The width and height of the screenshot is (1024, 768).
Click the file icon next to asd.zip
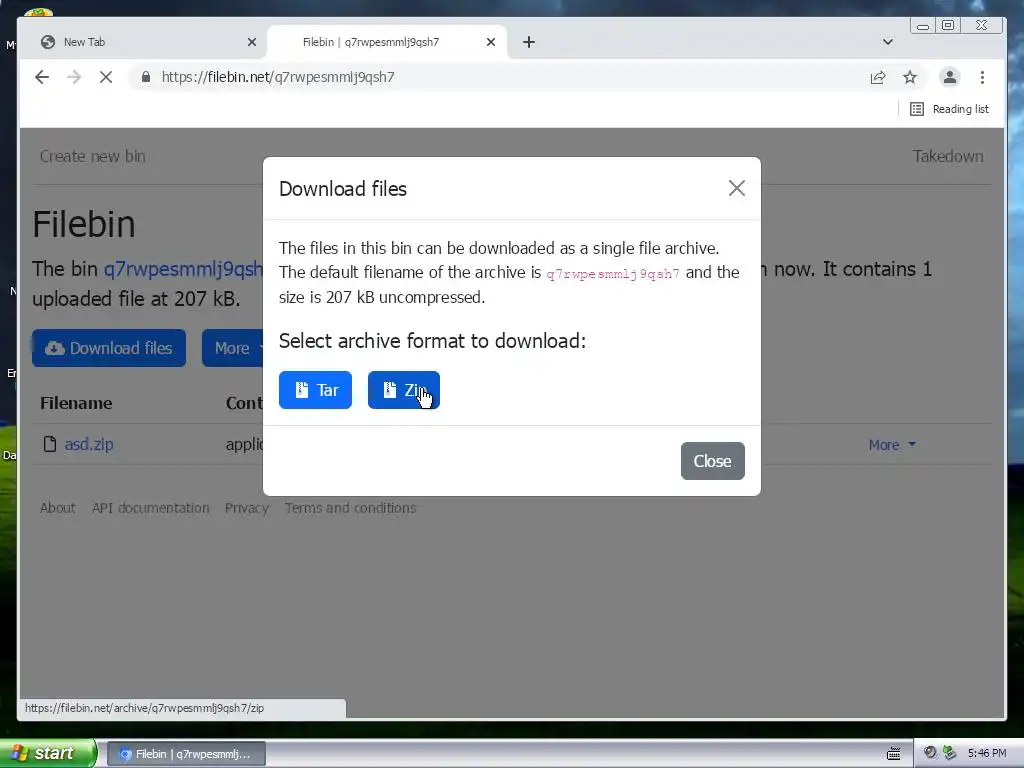click(50, 444)
